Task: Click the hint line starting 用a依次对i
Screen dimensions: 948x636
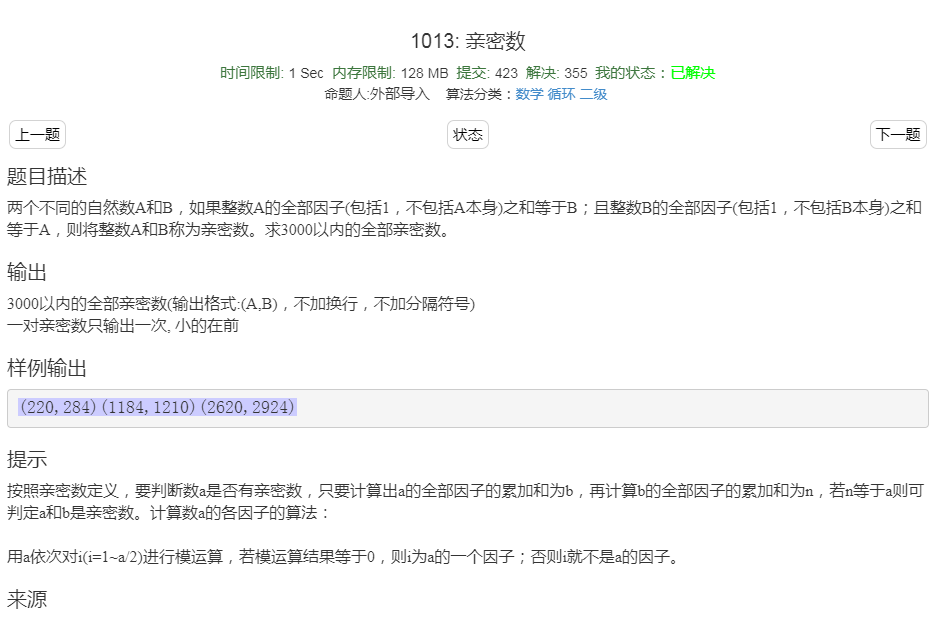Action: tap(342, 556)
